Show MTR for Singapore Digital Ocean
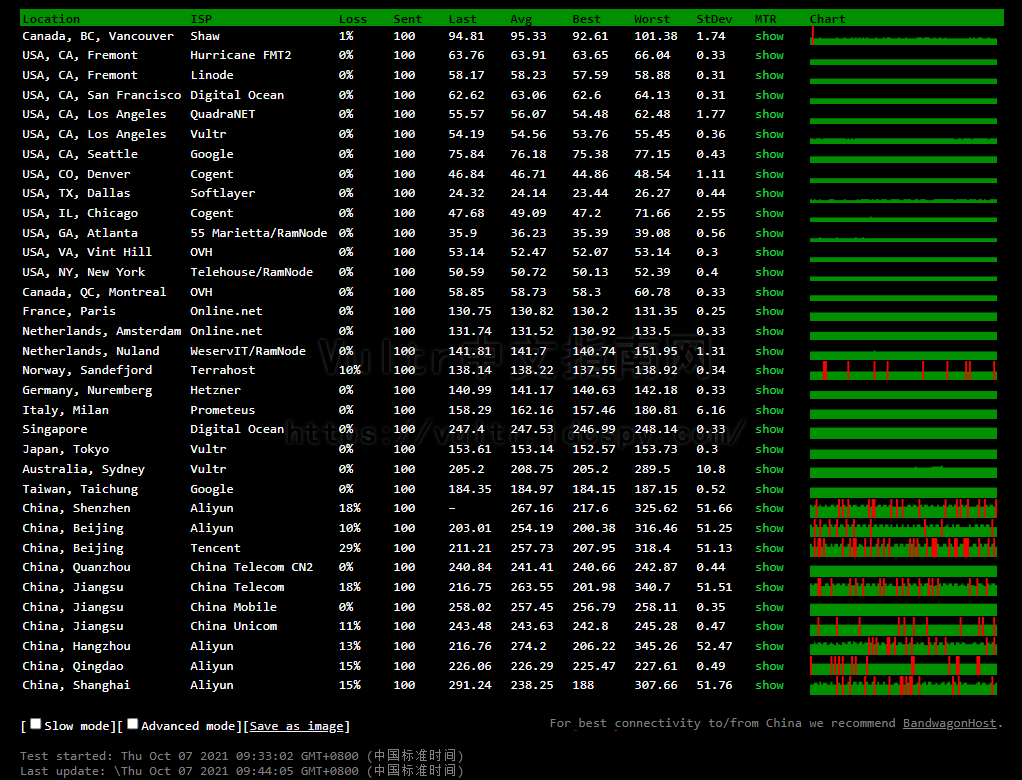Image resolution: width=1022 pixels, height=780 pixels. coord(769,429)
